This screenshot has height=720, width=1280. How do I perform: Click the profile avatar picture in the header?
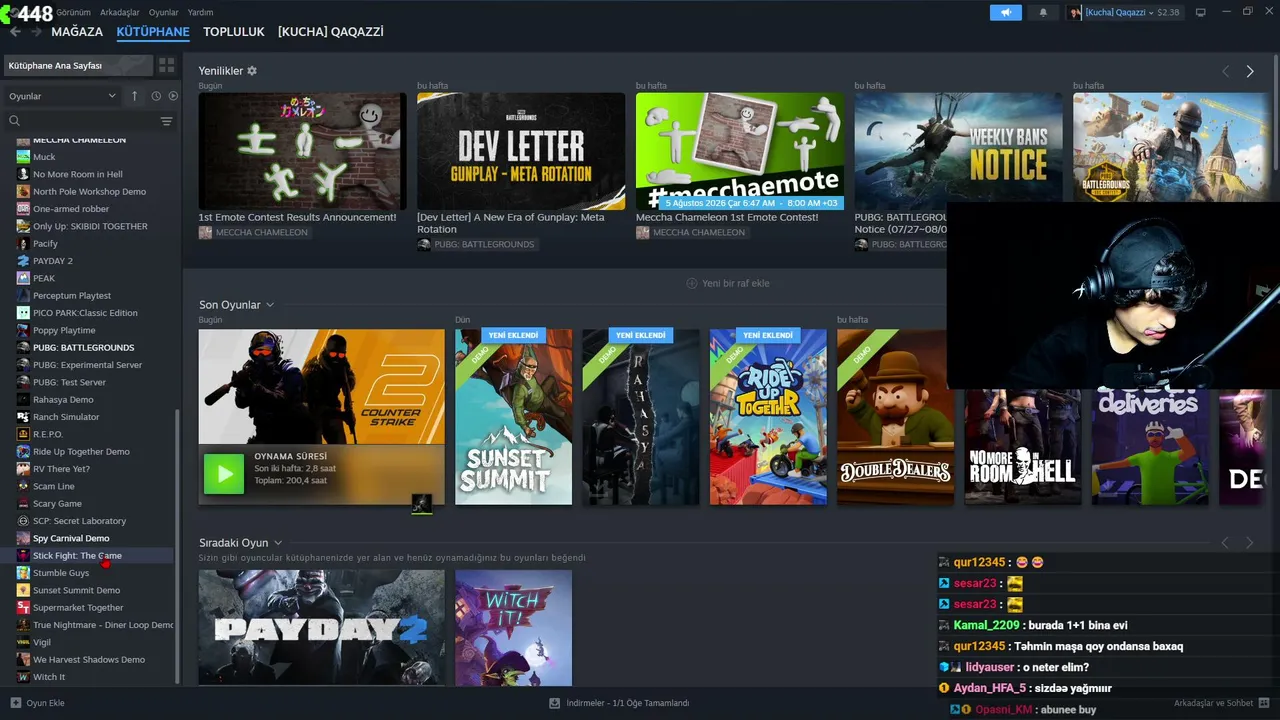coord(1076,12)
